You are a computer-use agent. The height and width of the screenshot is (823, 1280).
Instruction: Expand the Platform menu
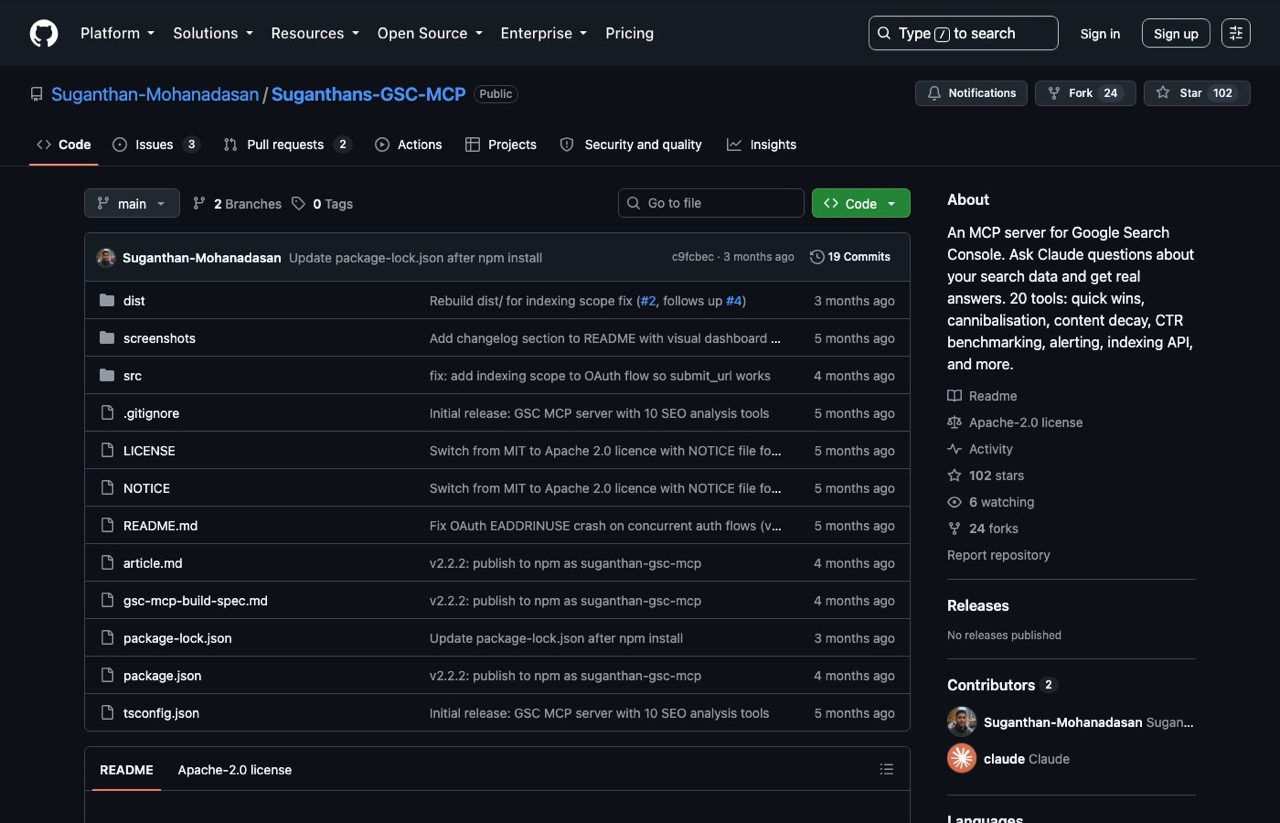tap(118, 33)
